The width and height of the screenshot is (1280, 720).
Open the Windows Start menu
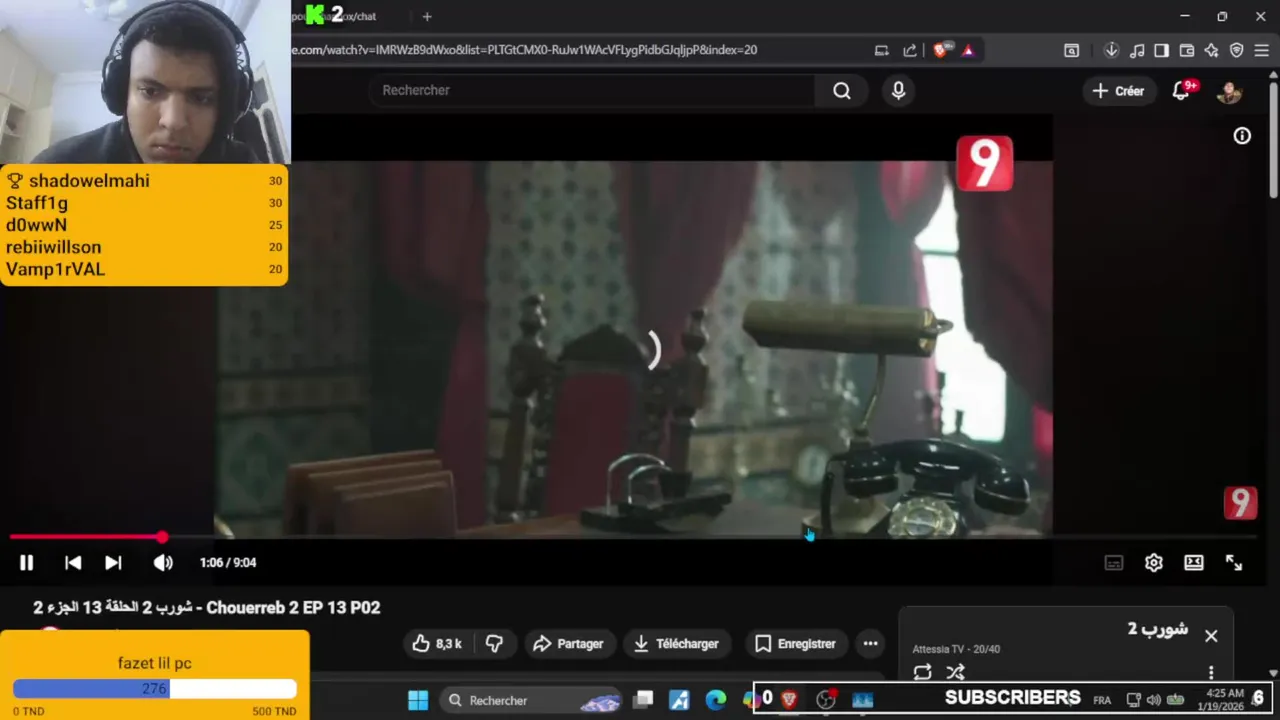[418, 700]
